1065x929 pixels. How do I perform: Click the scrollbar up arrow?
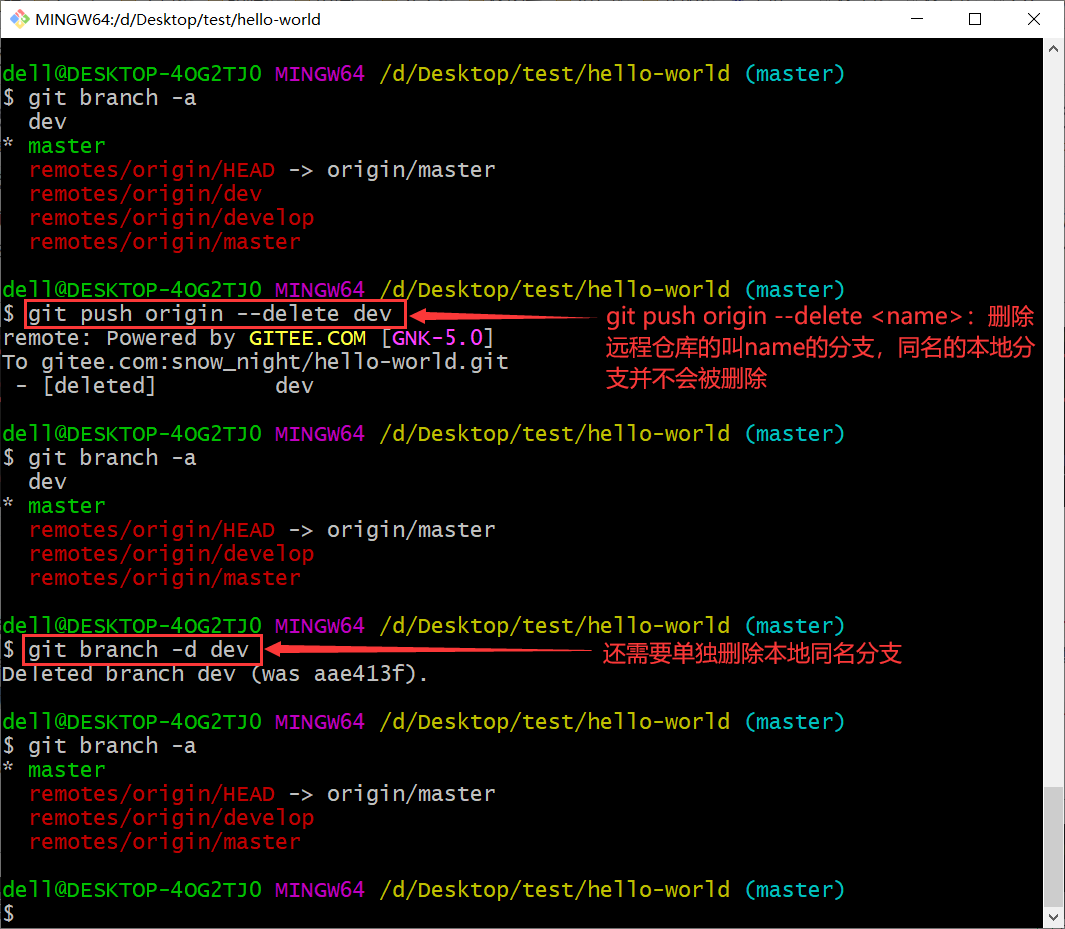tap(1053, 49)
